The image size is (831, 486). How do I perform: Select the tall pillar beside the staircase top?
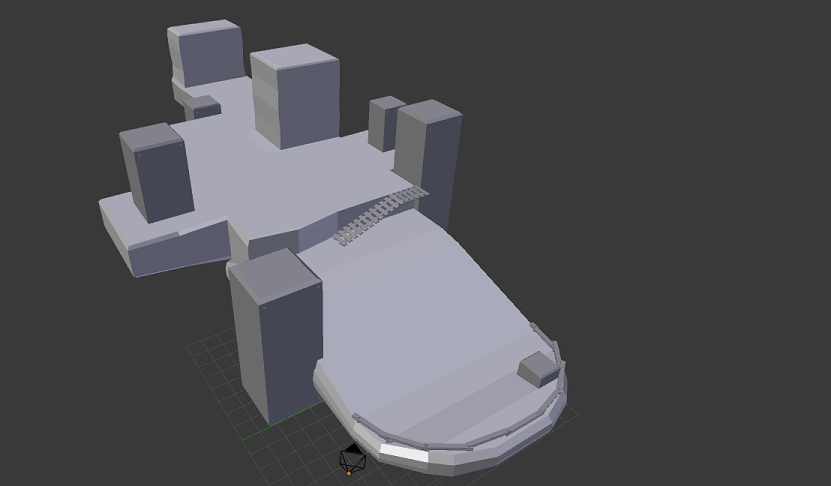(x=430, y=160)
